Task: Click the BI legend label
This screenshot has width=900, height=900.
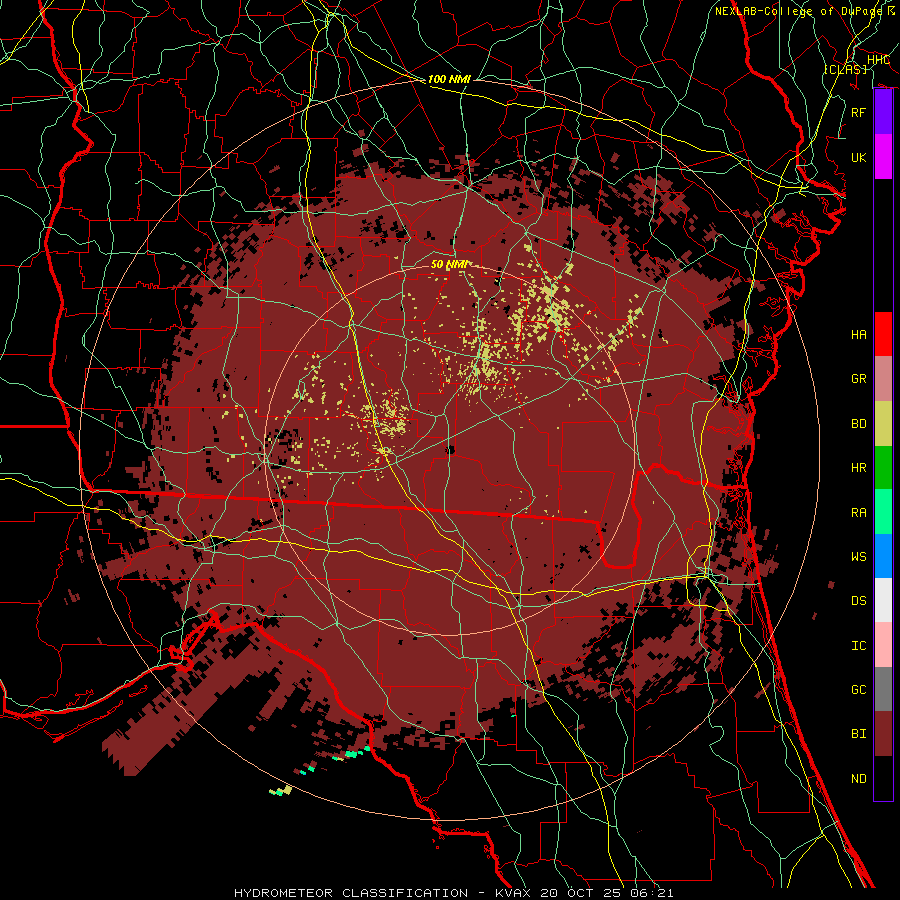Action: 859,734
